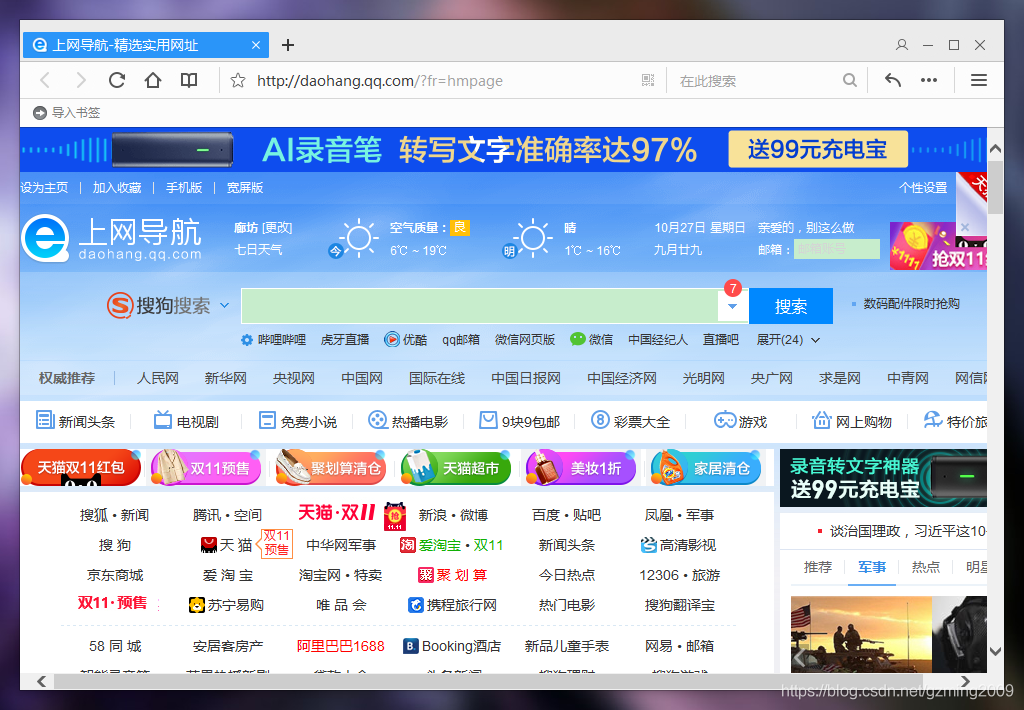This screenshot has width=1024, height=710.
Task: Open the 人民网 link
Action: 157,378
